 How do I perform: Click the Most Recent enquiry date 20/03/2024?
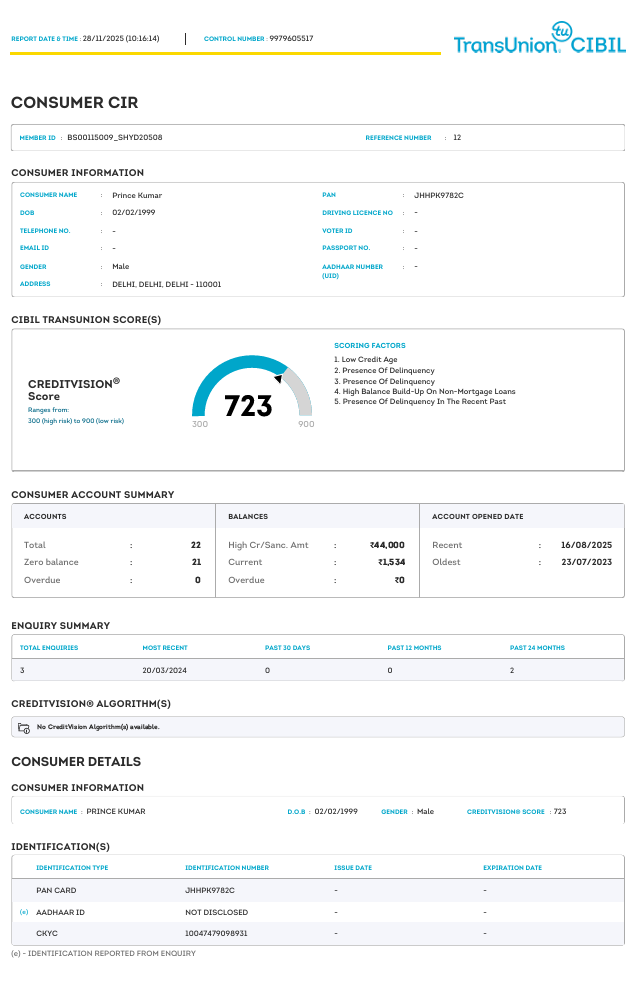(166, 670)
